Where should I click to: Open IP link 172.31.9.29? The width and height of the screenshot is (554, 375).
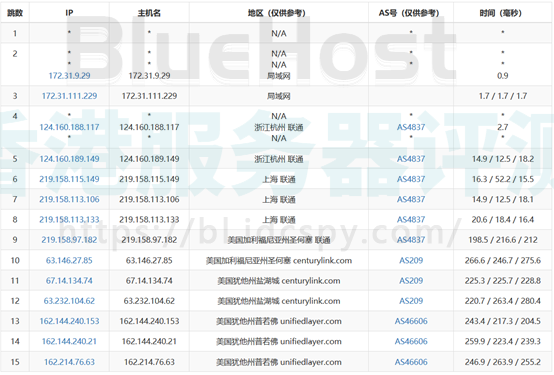(69, 76)
